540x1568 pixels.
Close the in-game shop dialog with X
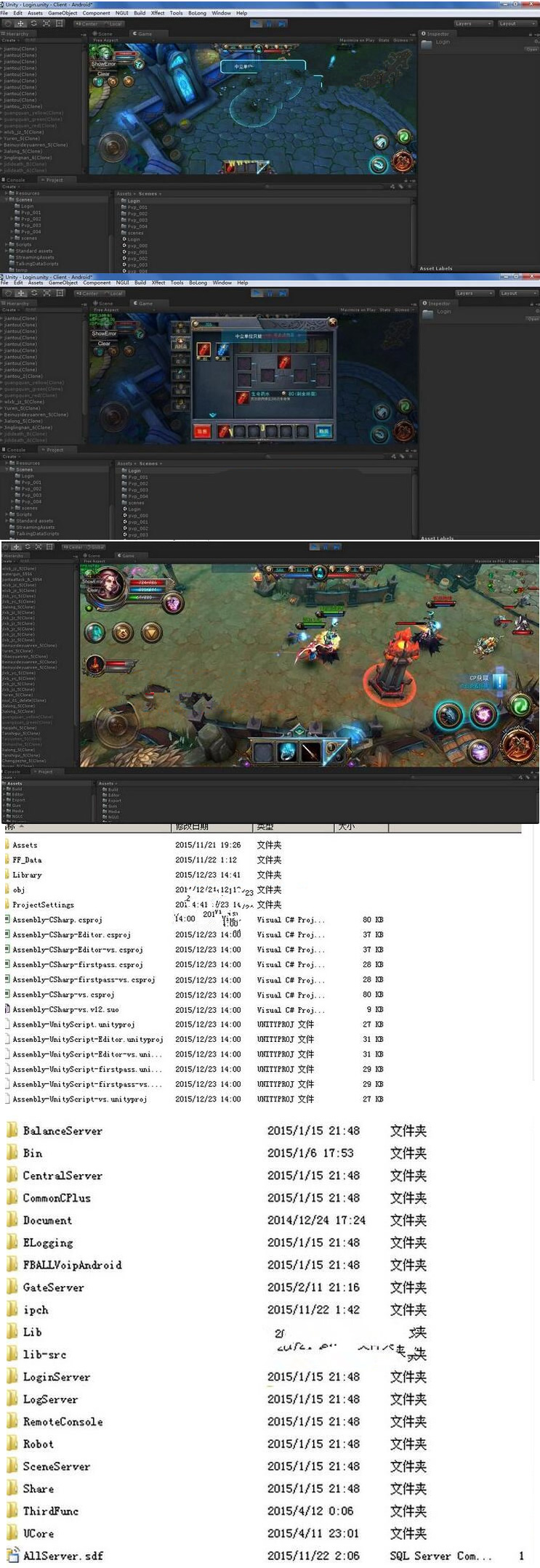point(332,322)
